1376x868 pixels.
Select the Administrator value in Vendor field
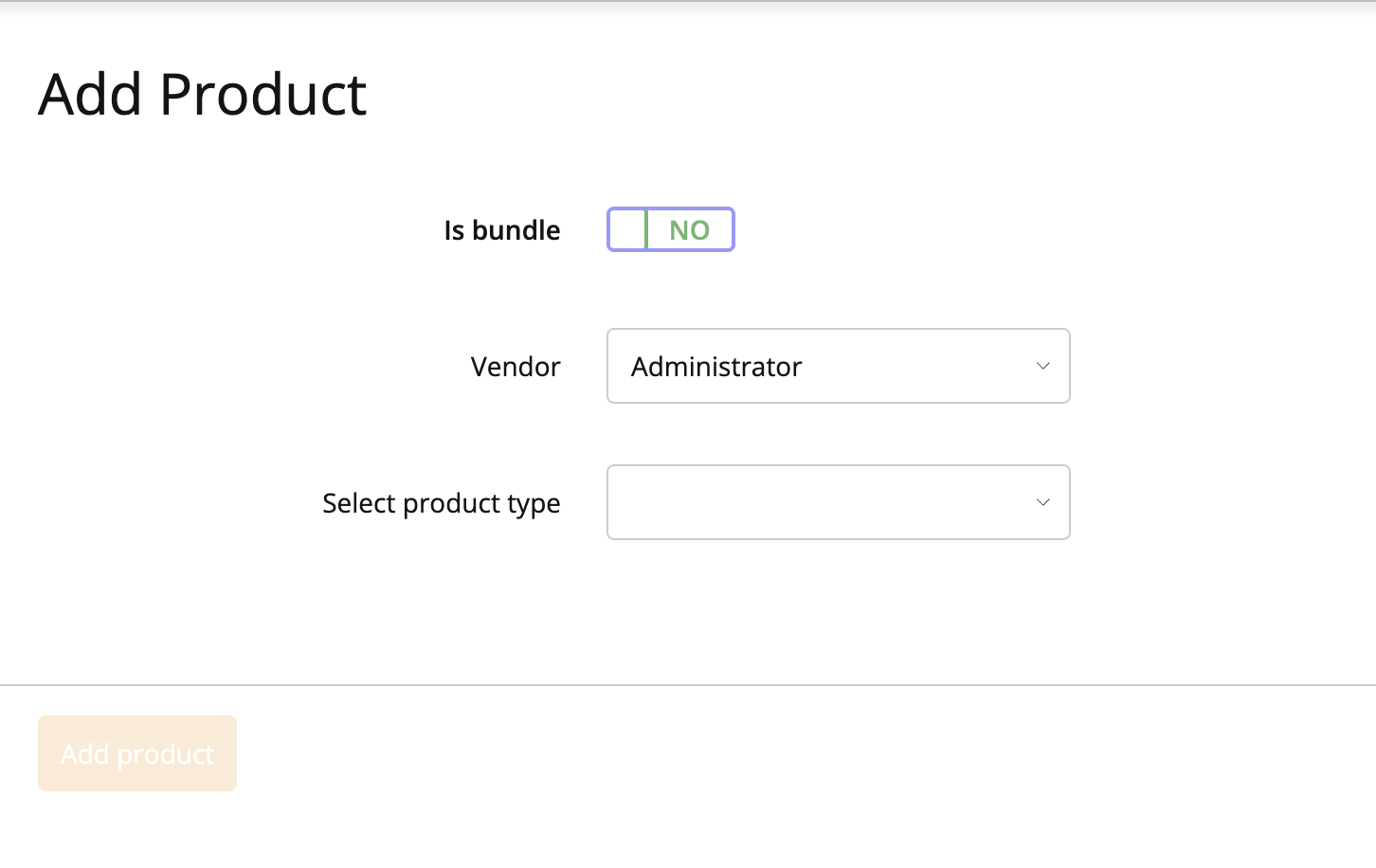coord(838,366)
